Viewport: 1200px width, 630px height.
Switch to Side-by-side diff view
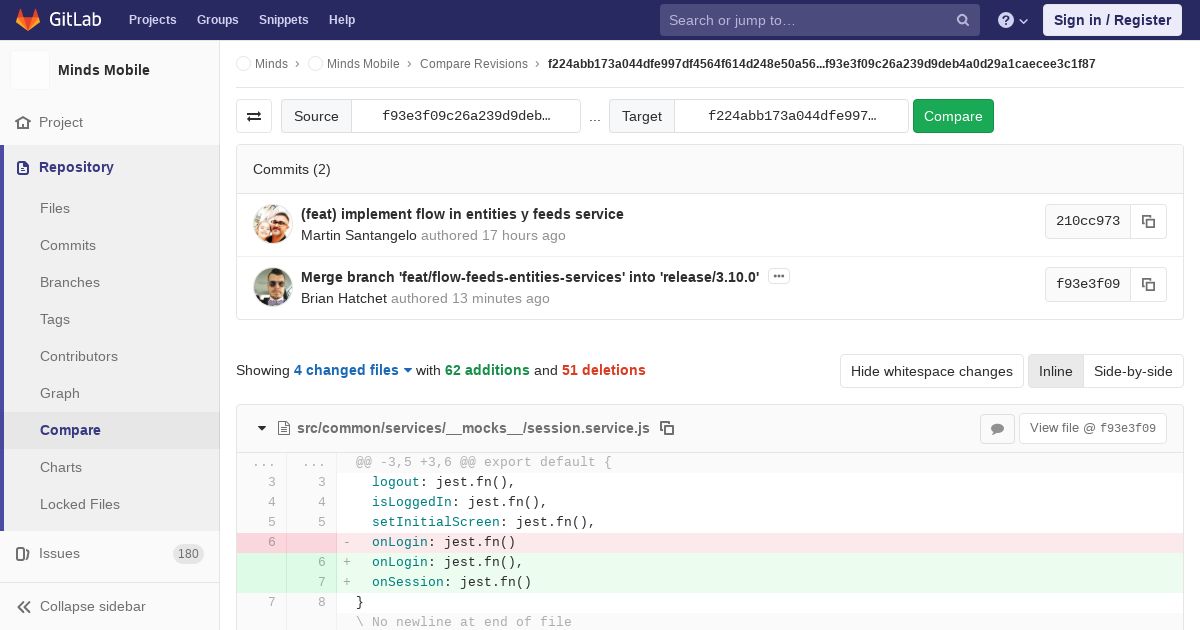coord(1133,371)
